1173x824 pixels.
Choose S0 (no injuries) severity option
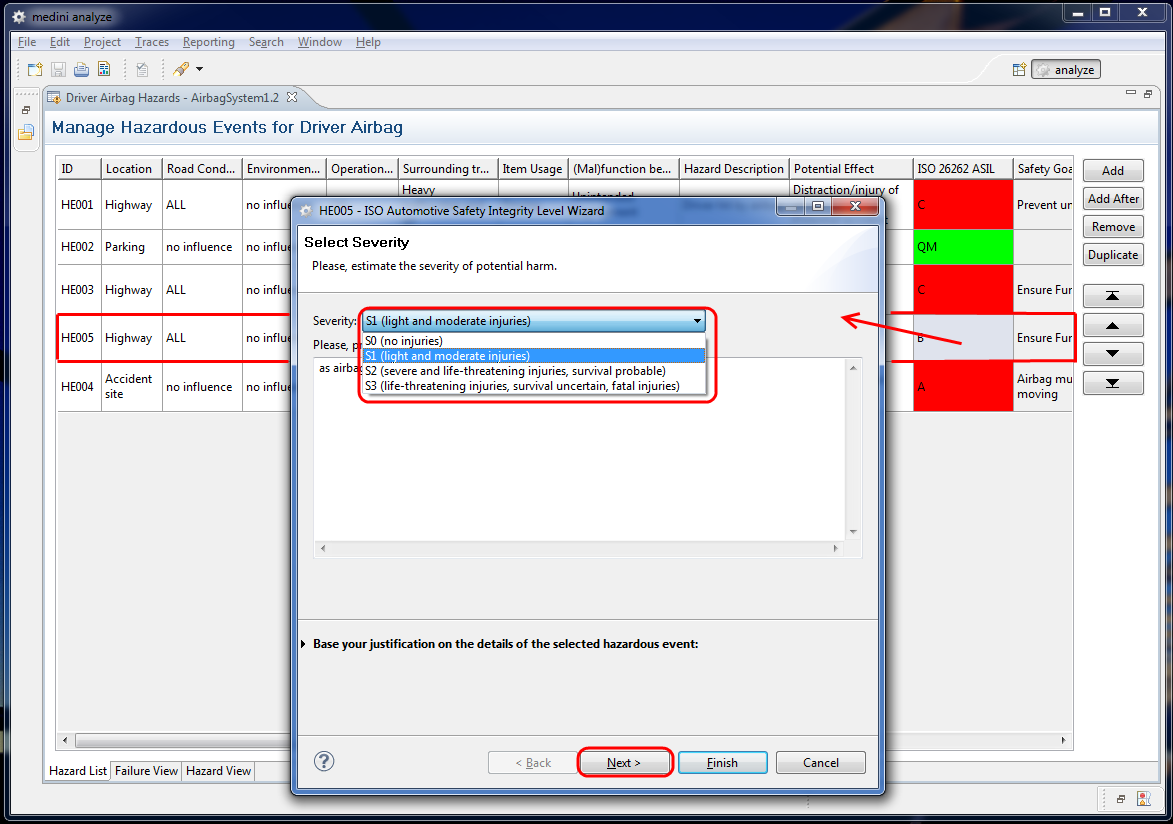(x=533, y=341)
